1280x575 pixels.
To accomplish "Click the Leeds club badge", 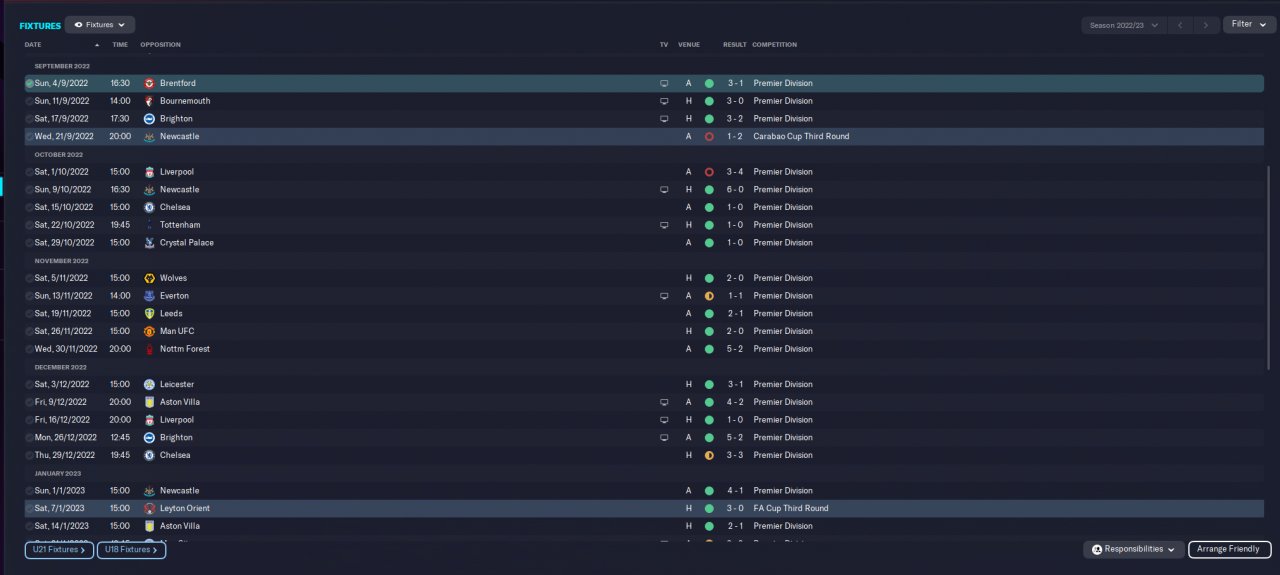I will coord(149,314).
